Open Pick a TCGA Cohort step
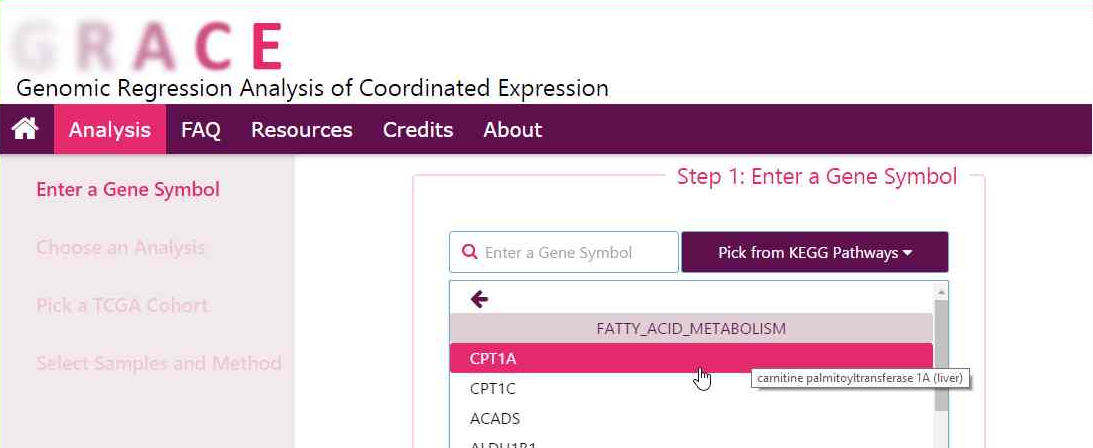Screen dimensions: 1093x448 click(122, 306)
